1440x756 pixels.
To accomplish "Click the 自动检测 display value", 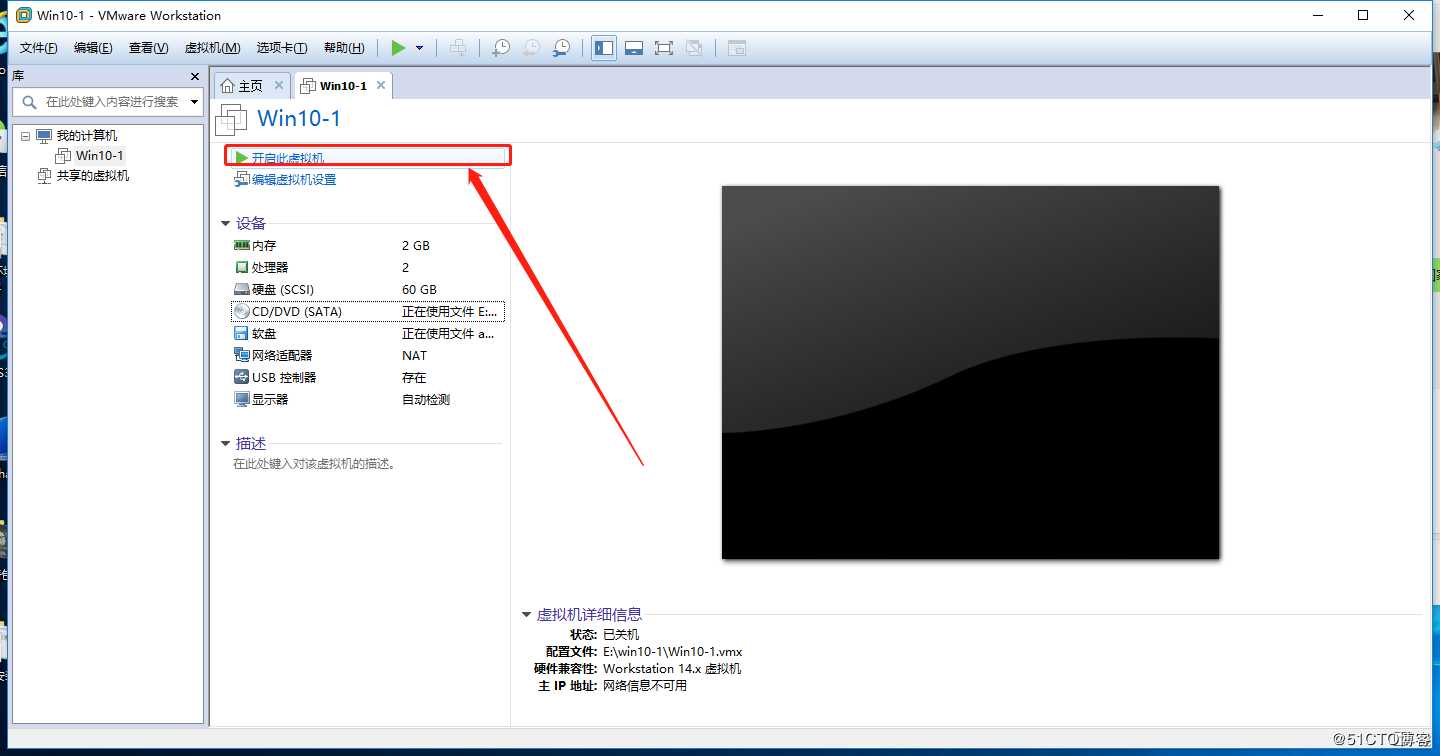I will point(426,400).
